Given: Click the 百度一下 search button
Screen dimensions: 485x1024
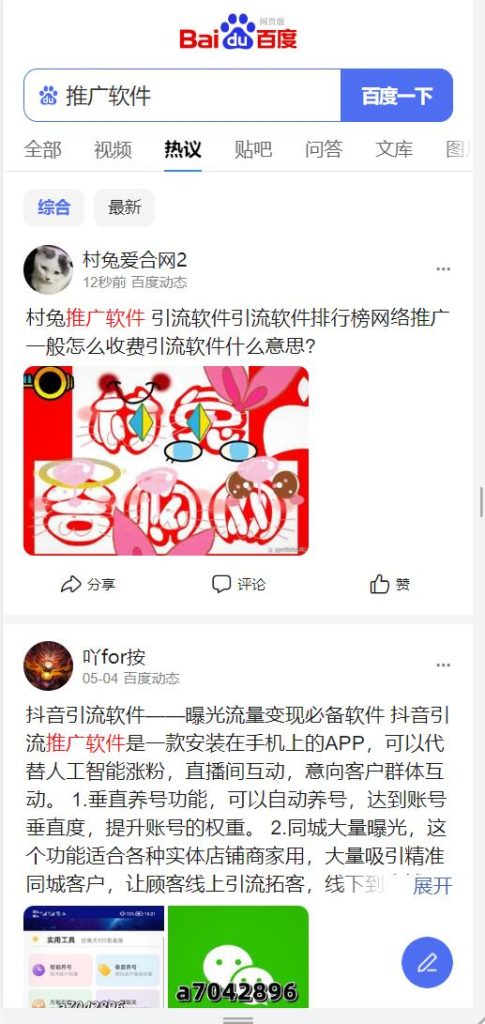Looking at the screenshot, I should coord(397,95).
